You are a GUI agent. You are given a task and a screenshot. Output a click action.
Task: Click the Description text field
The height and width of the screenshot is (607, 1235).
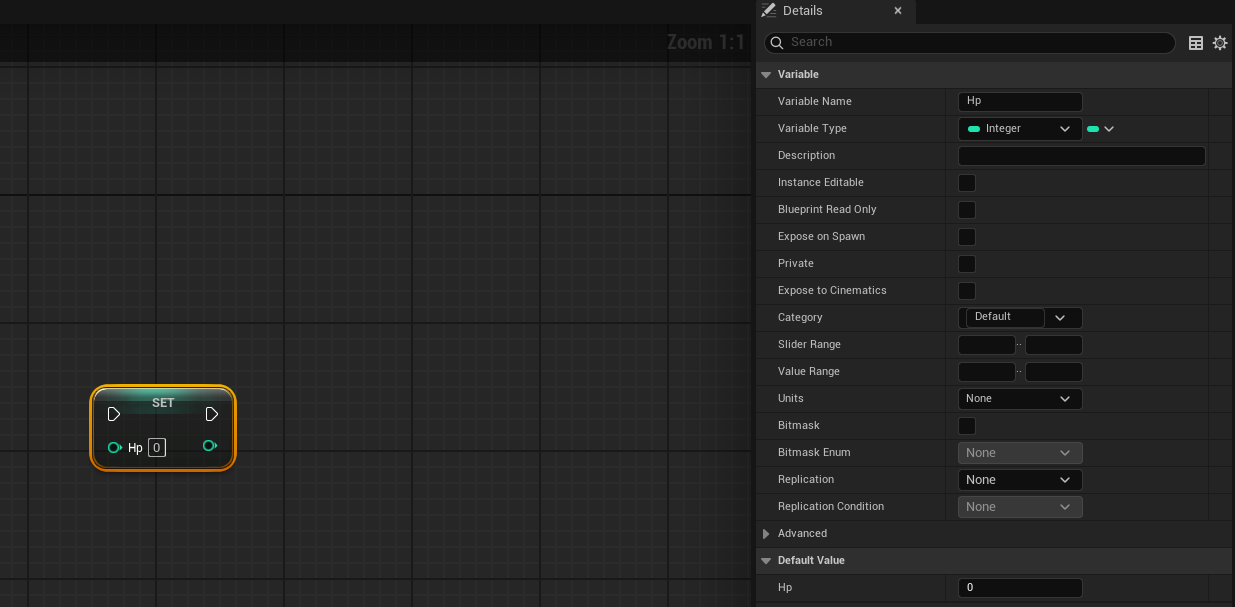point(1082,156)
